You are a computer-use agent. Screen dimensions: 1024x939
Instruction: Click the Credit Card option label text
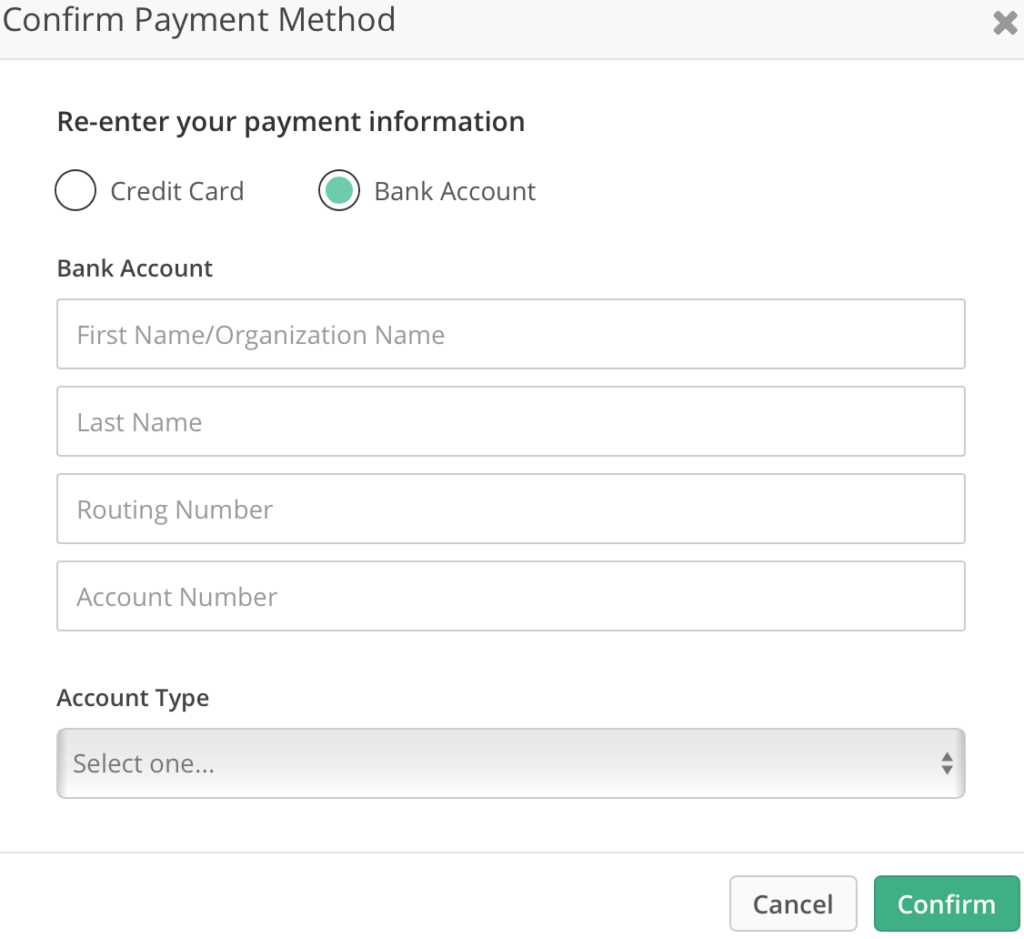[x=177, y=191]
